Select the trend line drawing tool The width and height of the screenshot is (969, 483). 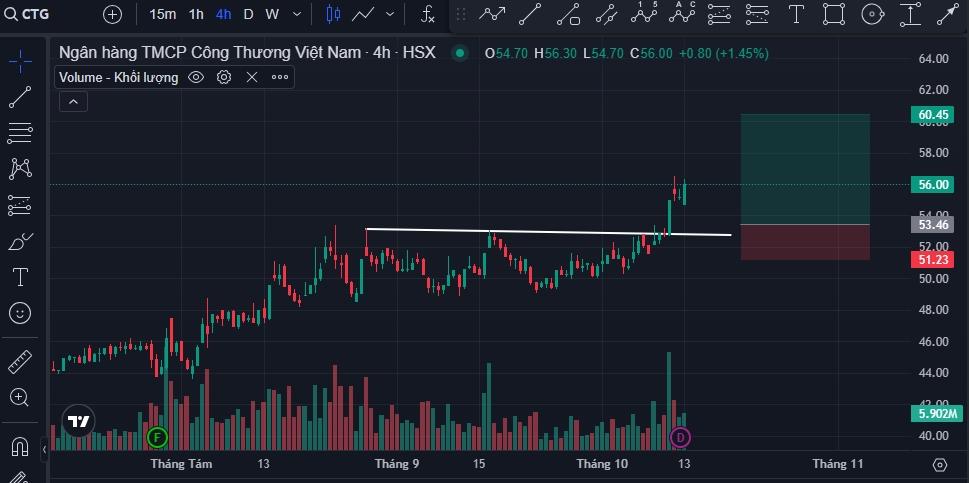point(20,97)
